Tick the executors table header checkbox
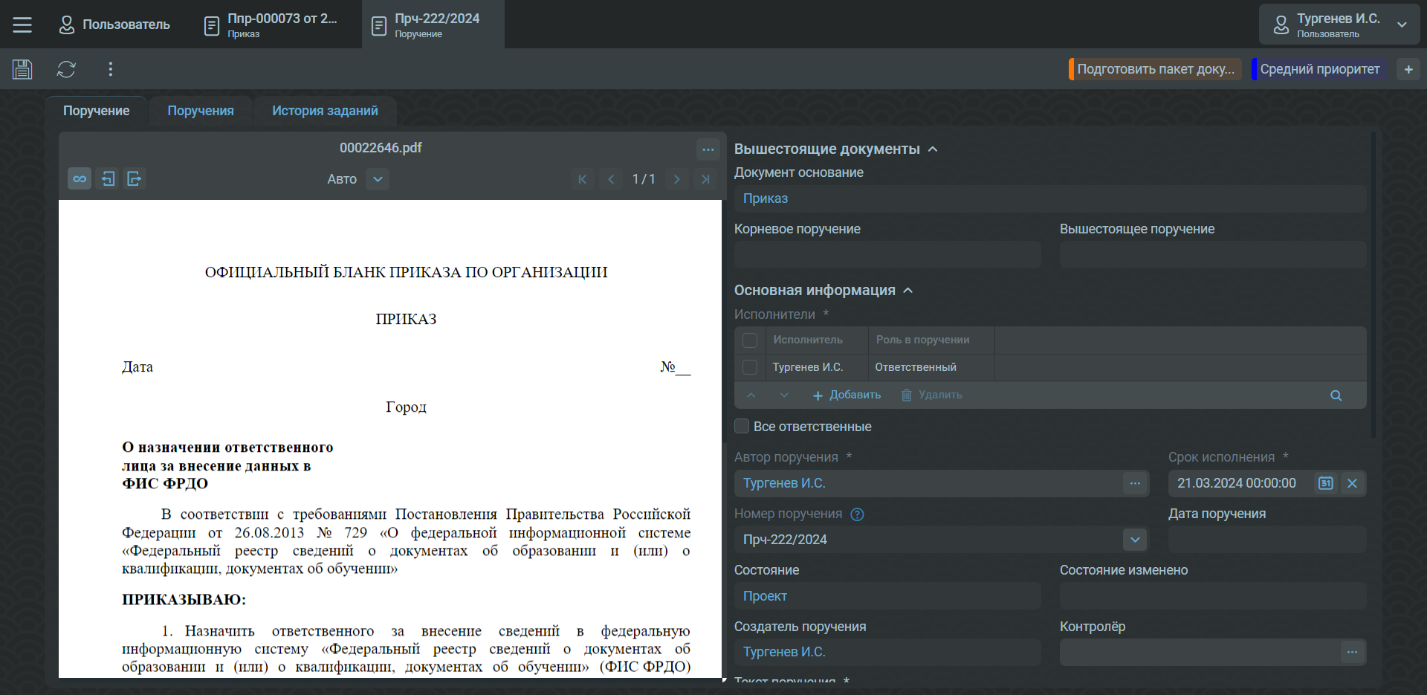 click(x=749, y=340)
